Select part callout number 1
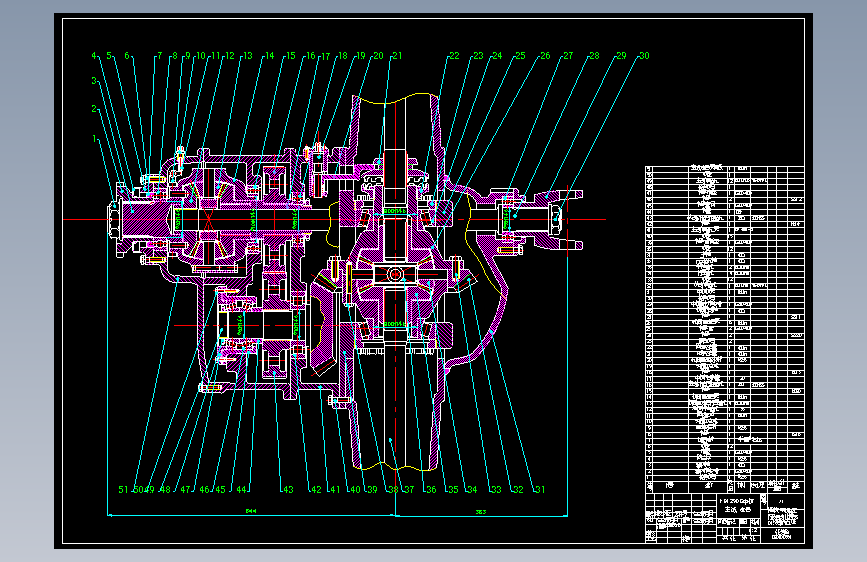Viewport: 867px width, 562px height. point(94,138)
